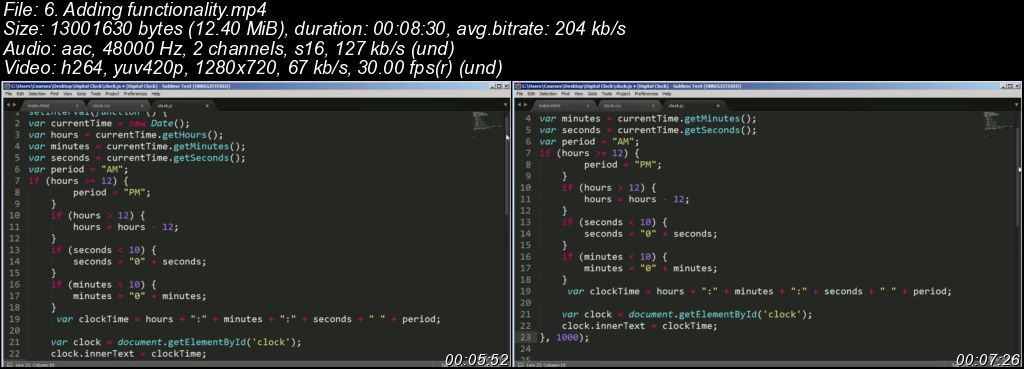Image resolution: width=1024 pixels, height=369 pixels.
Task: Open the Preferences menu in right Sublime window
Action: coord(646,93)
